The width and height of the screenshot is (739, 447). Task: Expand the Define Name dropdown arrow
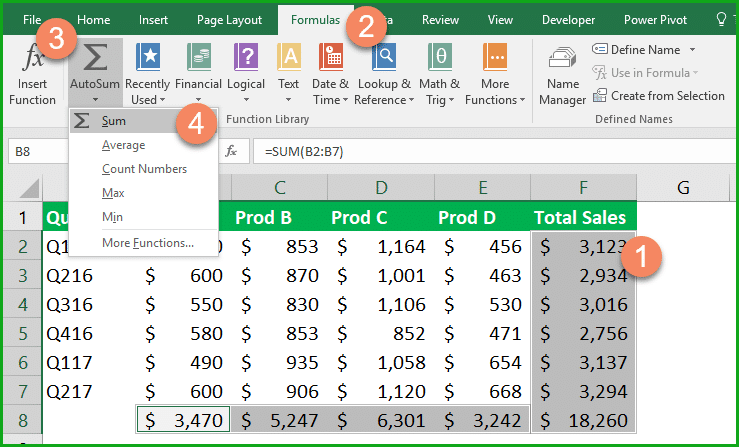tap(692, 50)
